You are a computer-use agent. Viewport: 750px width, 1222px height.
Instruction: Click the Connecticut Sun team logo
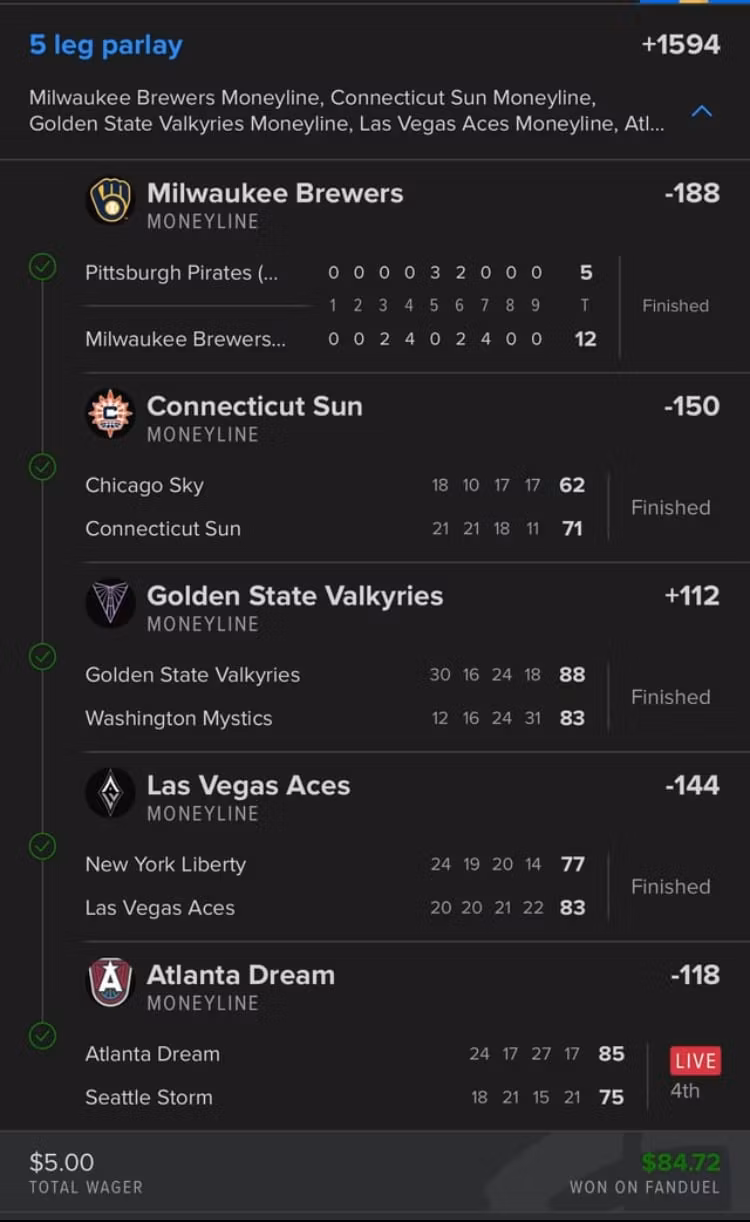tap(110, 414)
